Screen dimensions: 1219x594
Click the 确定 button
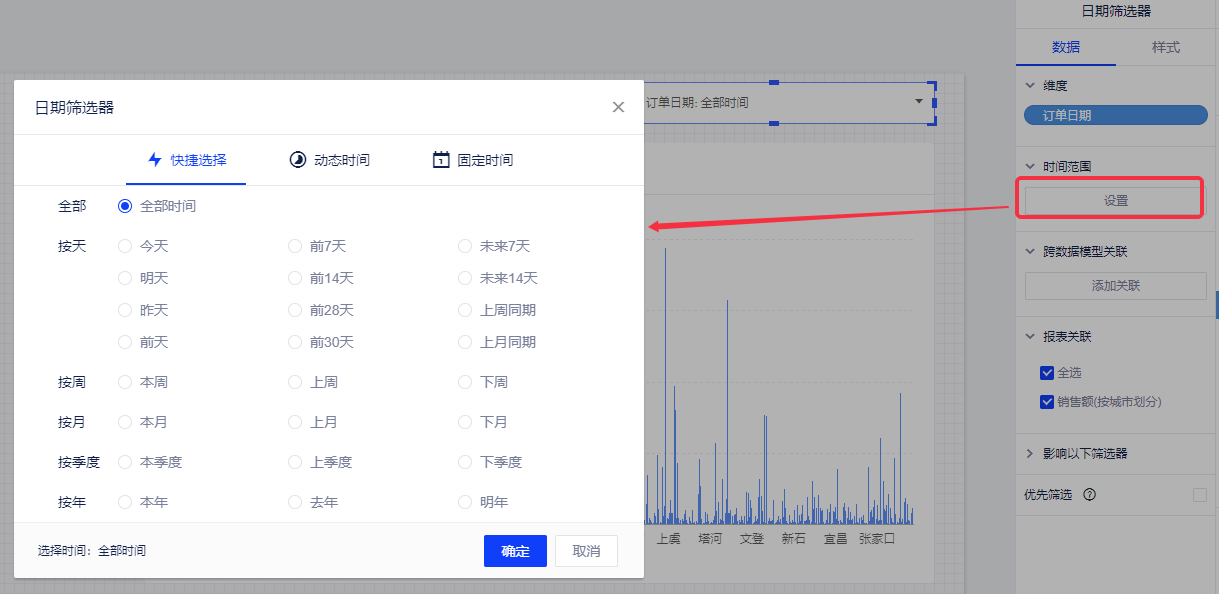point(515,551)
